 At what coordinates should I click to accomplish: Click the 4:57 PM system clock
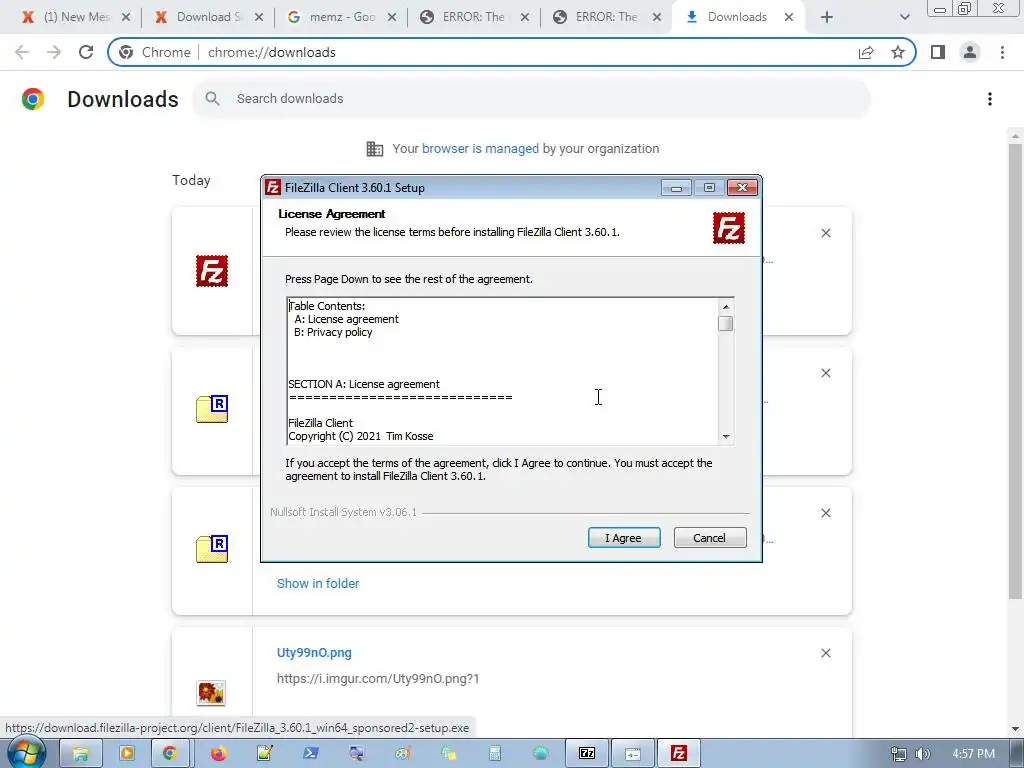(973, 754)
